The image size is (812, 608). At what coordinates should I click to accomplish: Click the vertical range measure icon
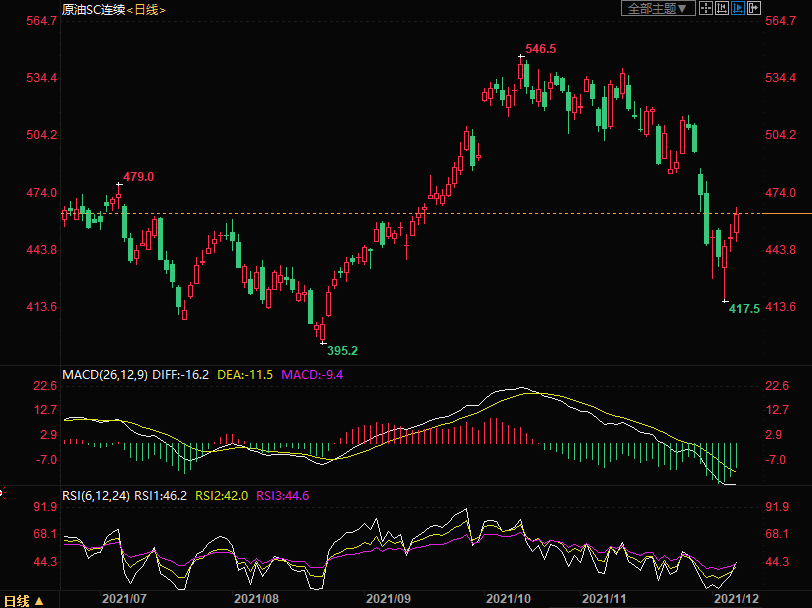tap(721, 8)
